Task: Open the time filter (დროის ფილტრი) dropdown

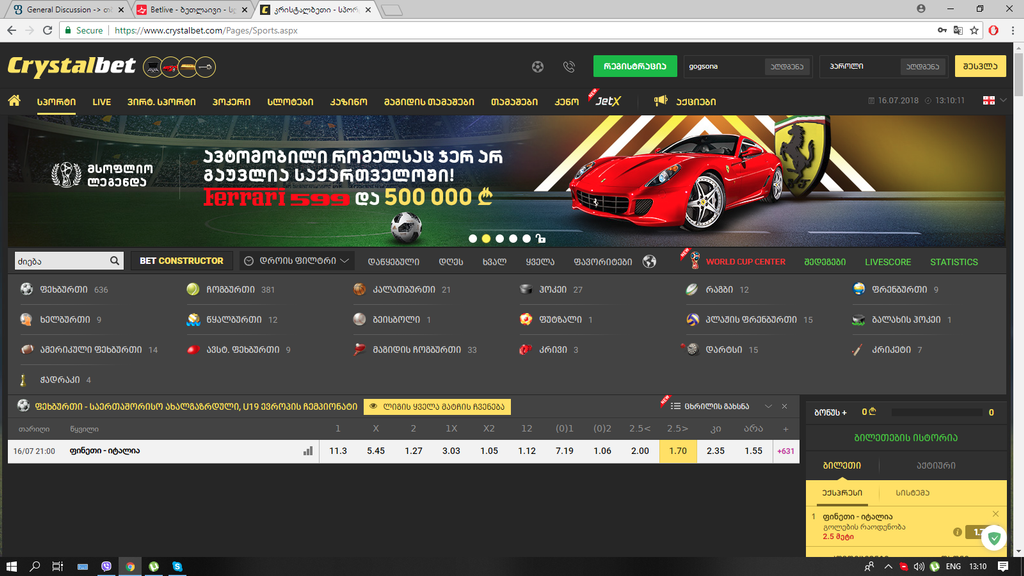Action: pyautogui.click(x=296, y=261)
